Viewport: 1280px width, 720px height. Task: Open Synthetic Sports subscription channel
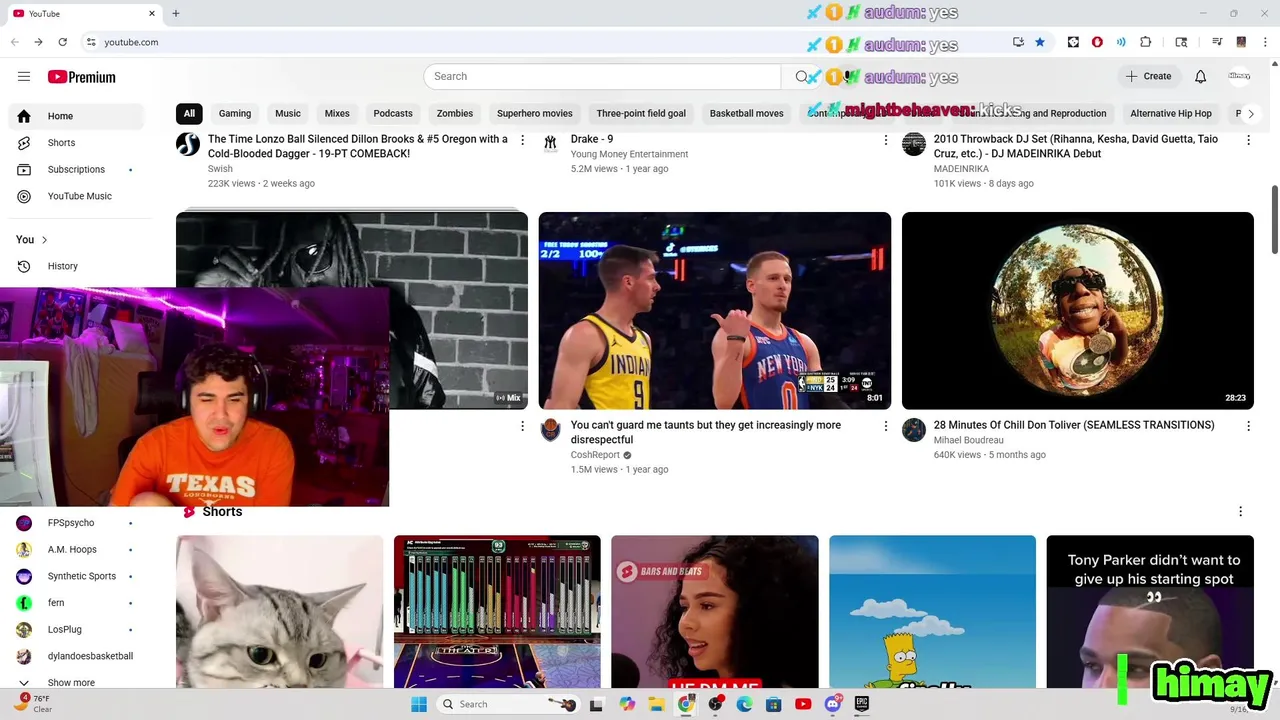tap(80, 576)
